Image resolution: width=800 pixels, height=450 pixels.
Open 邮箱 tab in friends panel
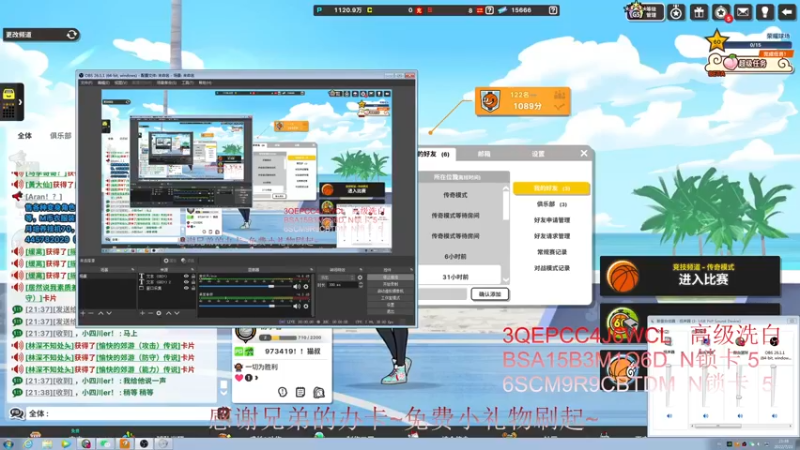pyautogui.click(x=484, y=154)
